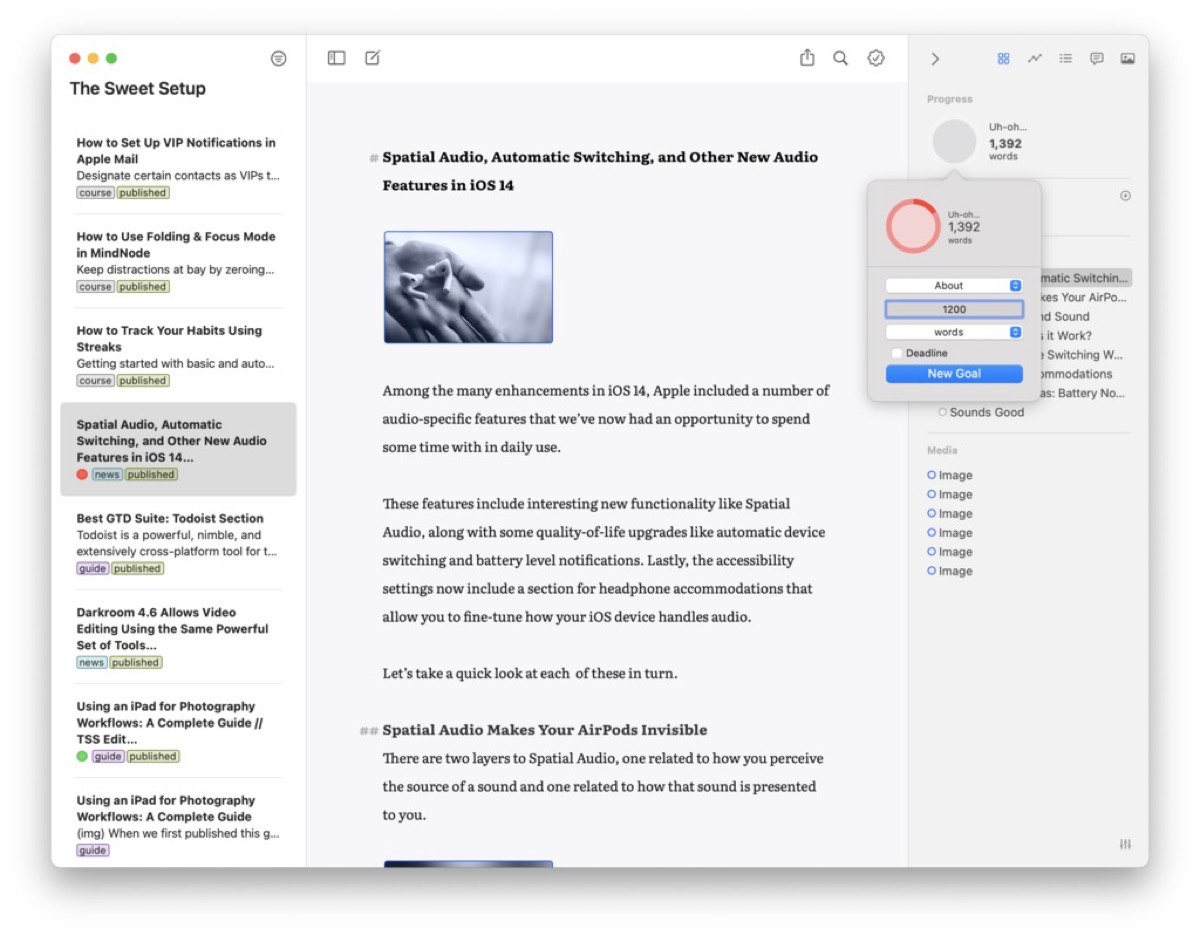Open dashboard settings sliders icon
Screen dimensions: 1200x935
coord(1125,845)
